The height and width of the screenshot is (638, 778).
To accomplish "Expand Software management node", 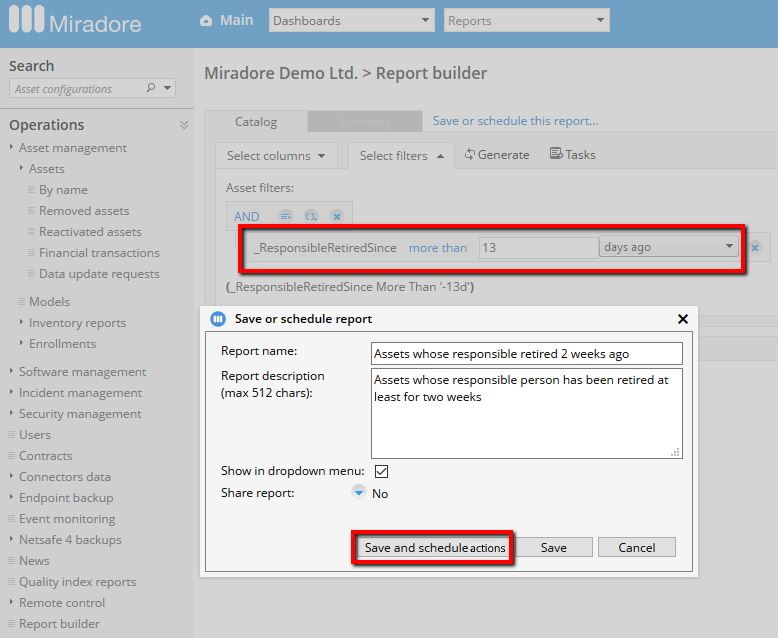I will pos(11,371).
